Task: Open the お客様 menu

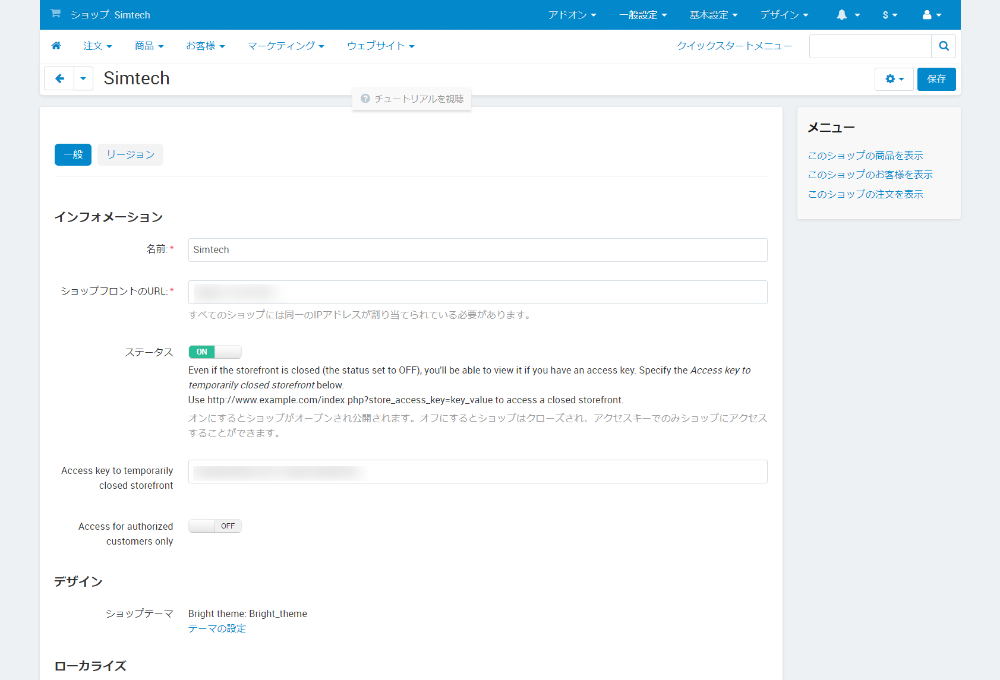Action: 205,46
